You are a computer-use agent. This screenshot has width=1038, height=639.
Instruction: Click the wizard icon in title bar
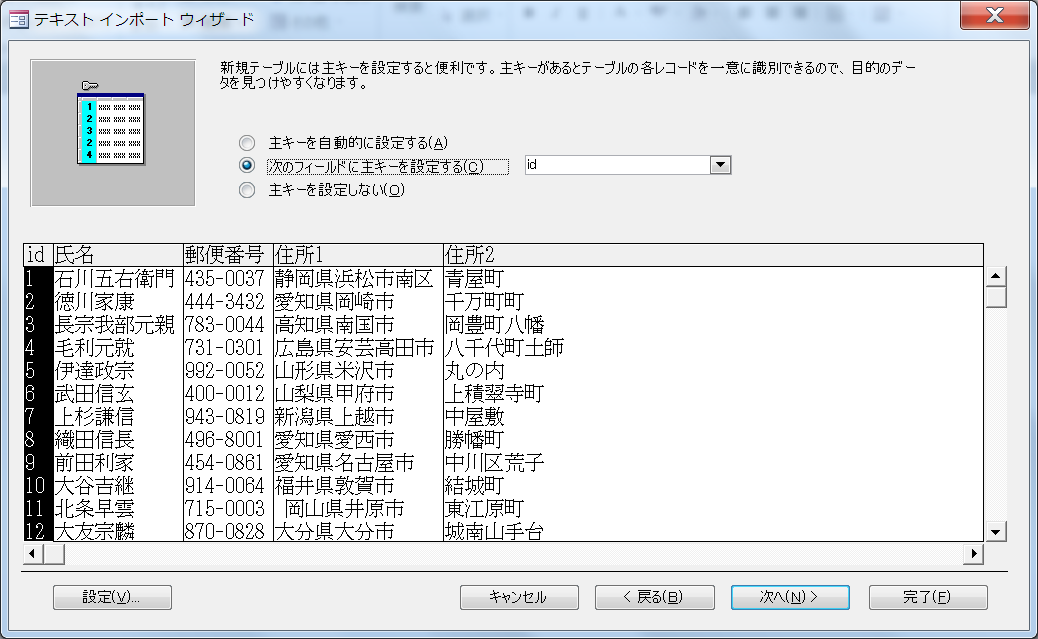tap(18, 19)
